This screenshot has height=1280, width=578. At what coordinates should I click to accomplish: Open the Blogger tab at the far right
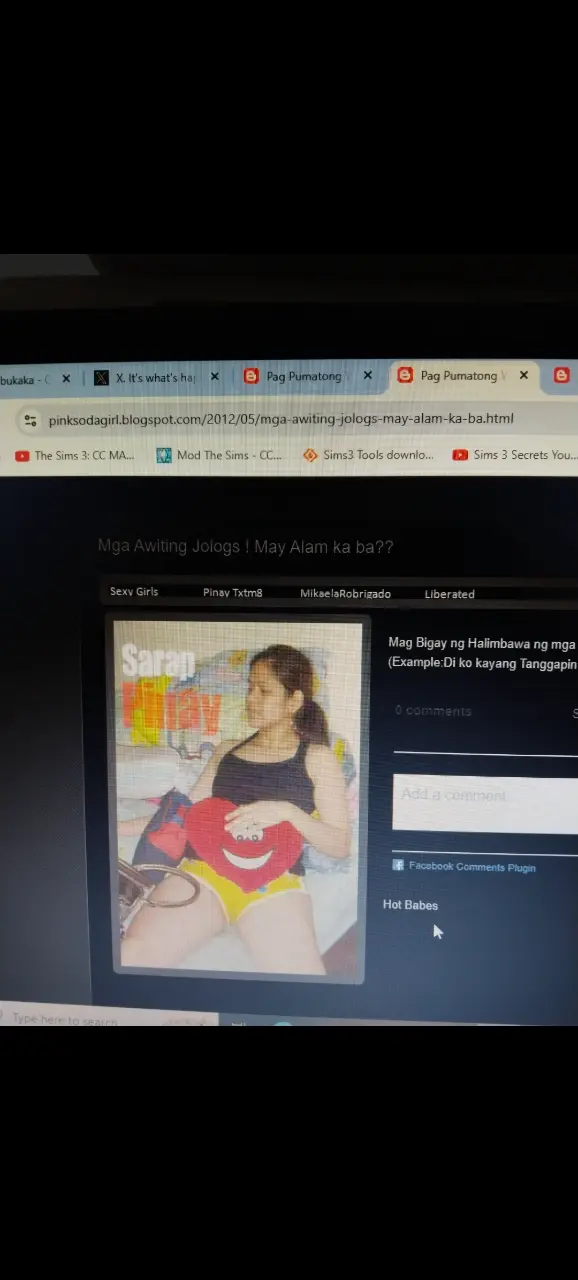click(x=562, y=376)
